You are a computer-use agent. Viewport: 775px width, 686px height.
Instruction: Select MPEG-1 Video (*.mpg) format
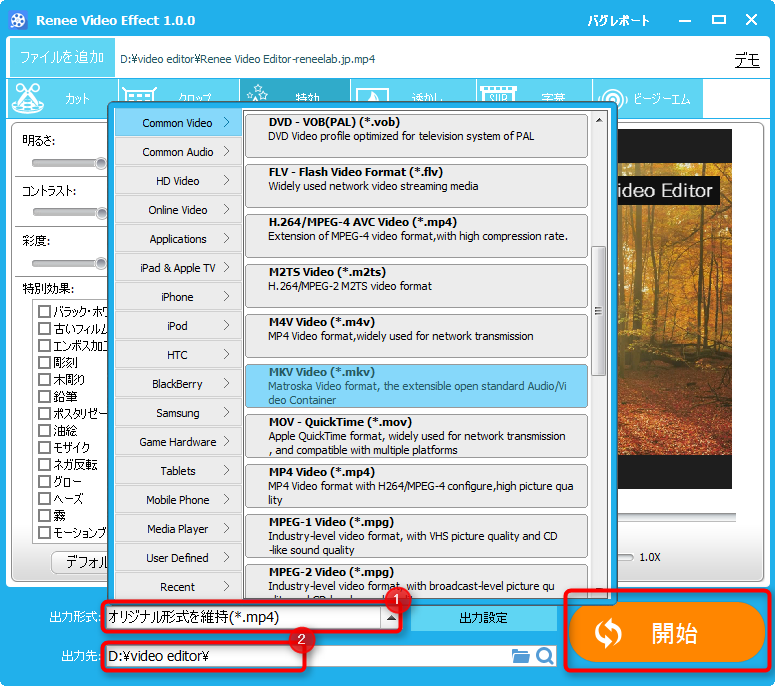(416, 535)
